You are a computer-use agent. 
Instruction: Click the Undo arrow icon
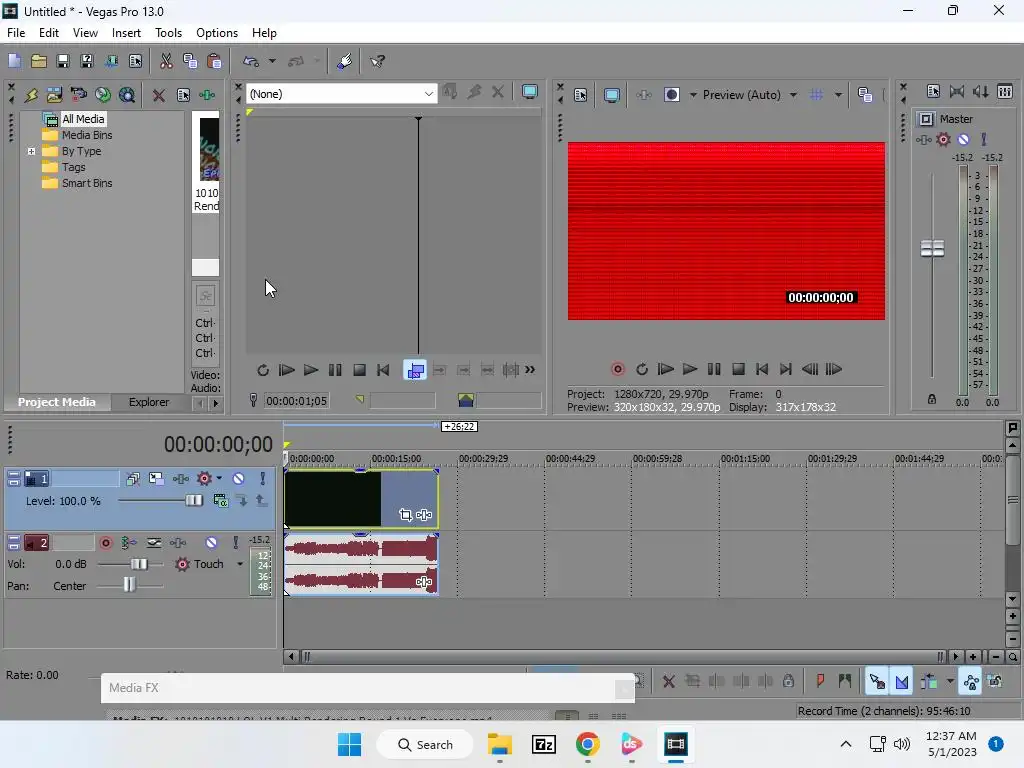pos(251,61)
